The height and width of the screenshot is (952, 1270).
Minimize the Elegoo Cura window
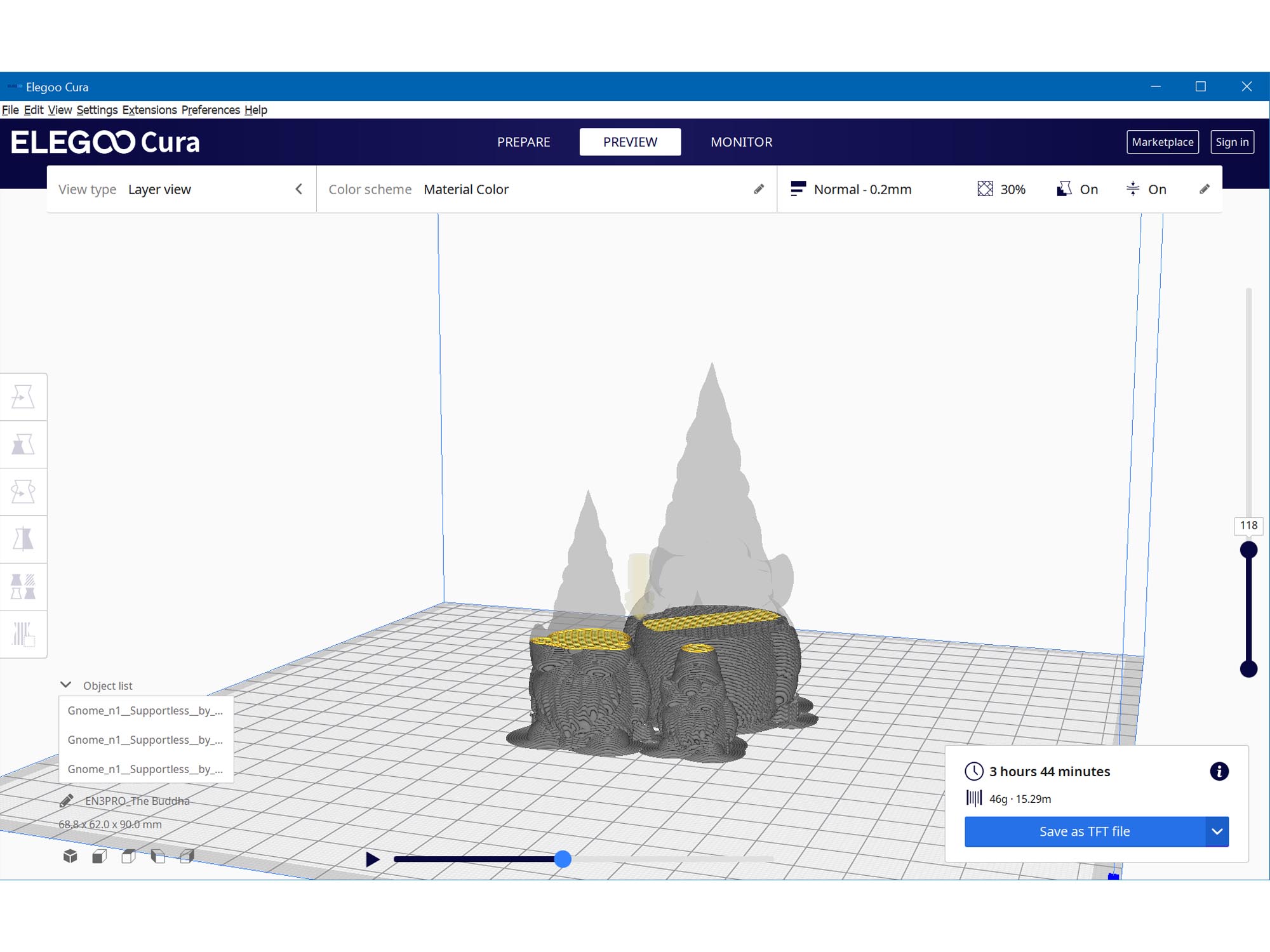(x=1156, y=86)
